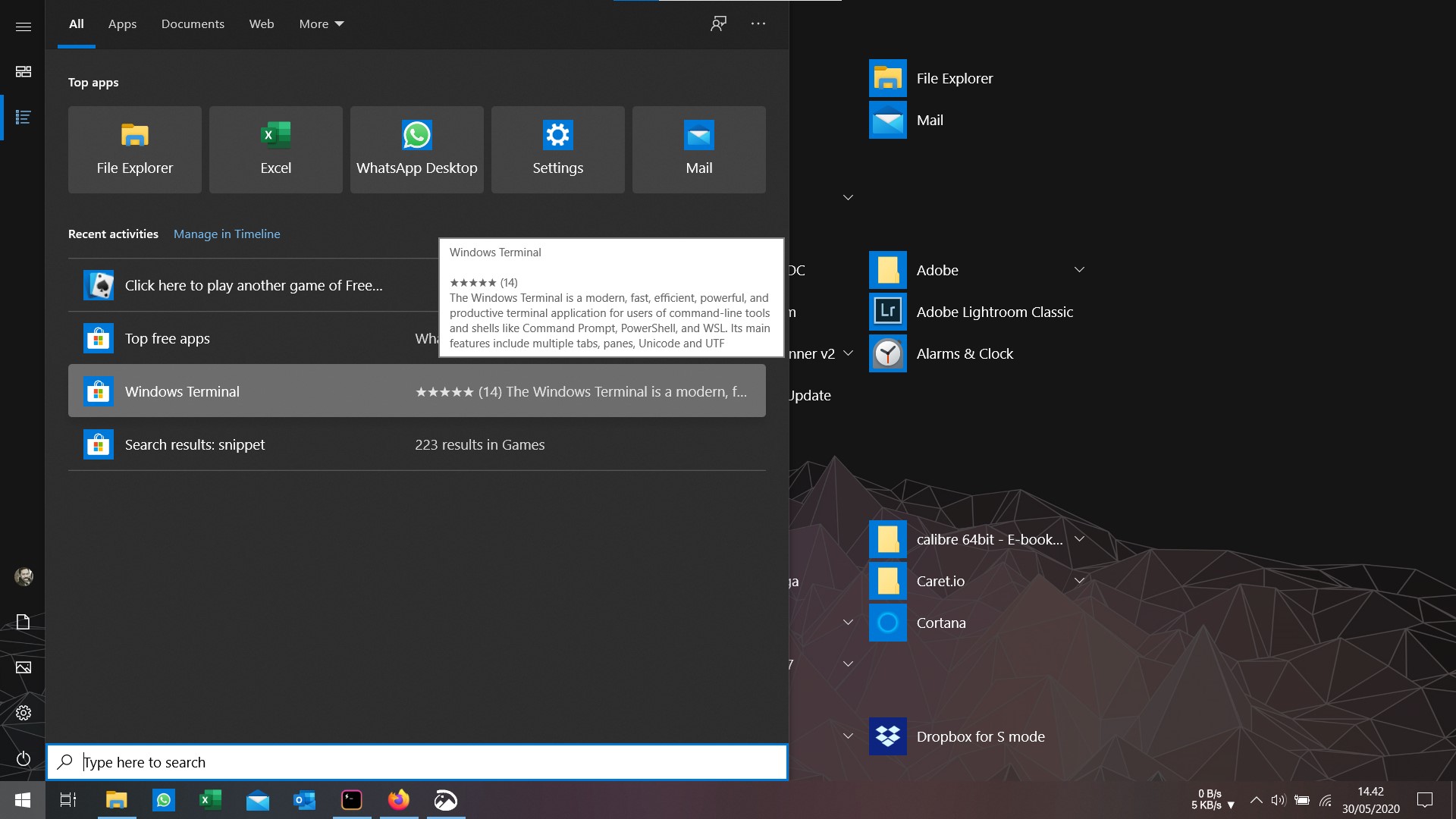1456x819 pixels.
Task: Launch Excel from Top apps
Action: coord(276,149)
